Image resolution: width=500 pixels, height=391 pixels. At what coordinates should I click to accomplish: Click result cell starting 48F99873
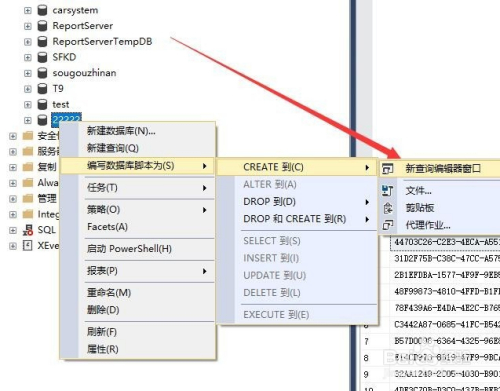click(445, 291)
